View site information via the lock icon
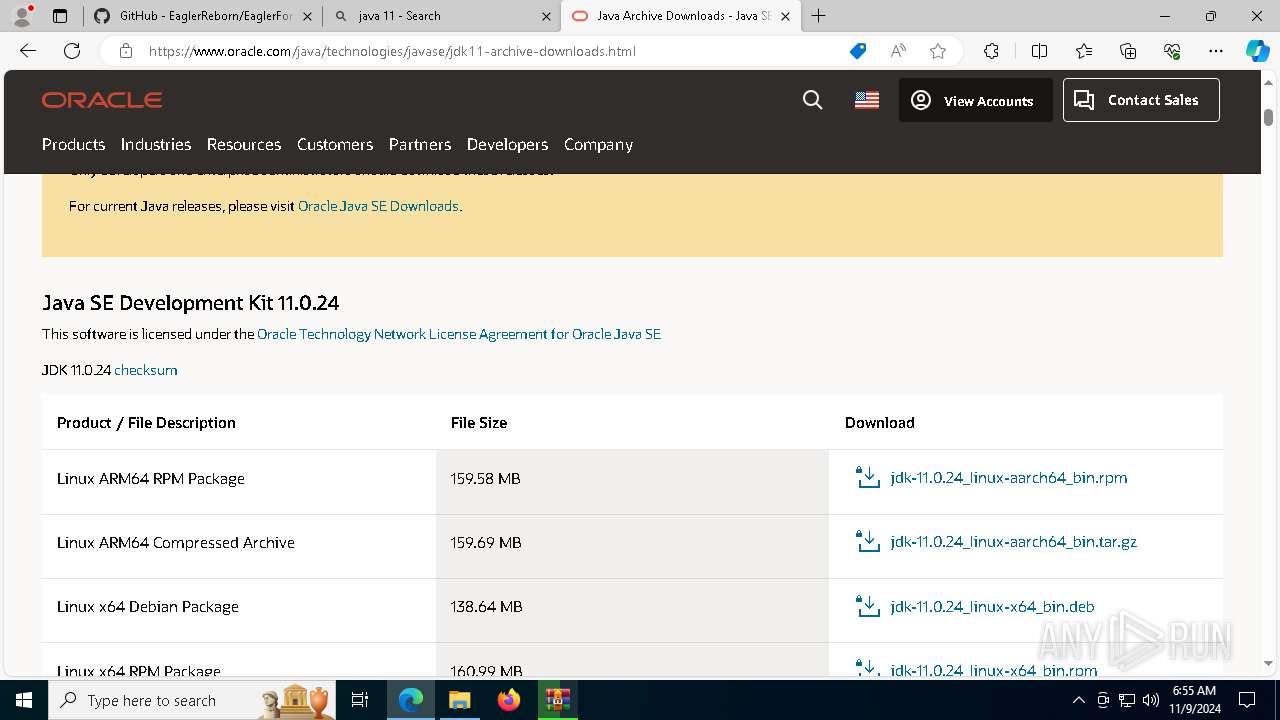This screenshot has height=720, width=1280. point(126,51)
